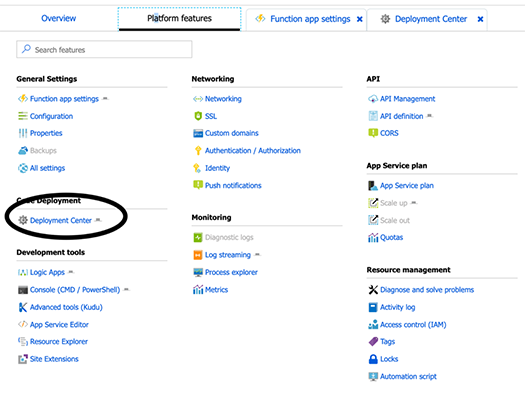
Task: Open the Function app settings link
Action: (x=64, y=99)
